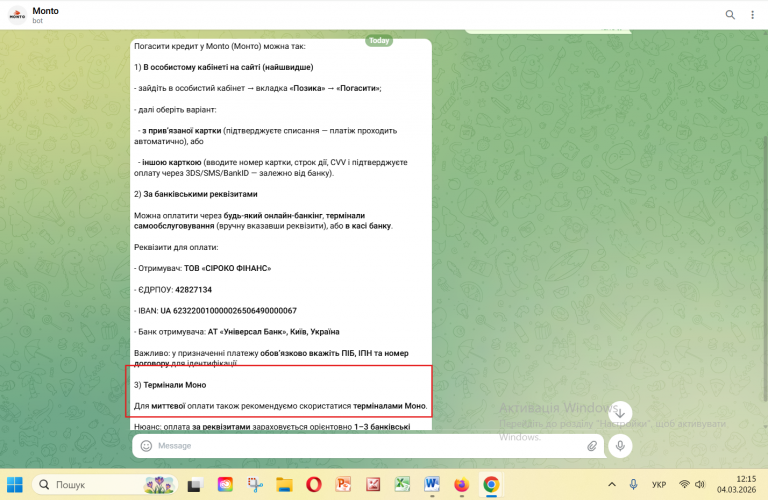Image resolution: width=768 pixels, height=500 pixels.
Task: Open the emoji picker in message box
Action: click(146, 446)
